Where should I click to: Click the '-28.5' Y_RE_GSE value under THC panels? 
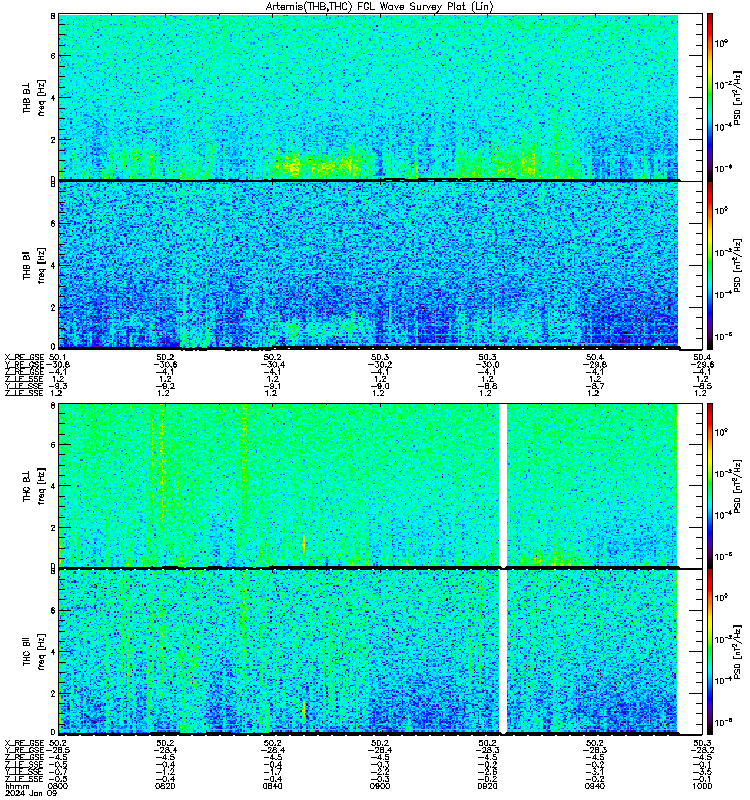(x=59, y=750)
